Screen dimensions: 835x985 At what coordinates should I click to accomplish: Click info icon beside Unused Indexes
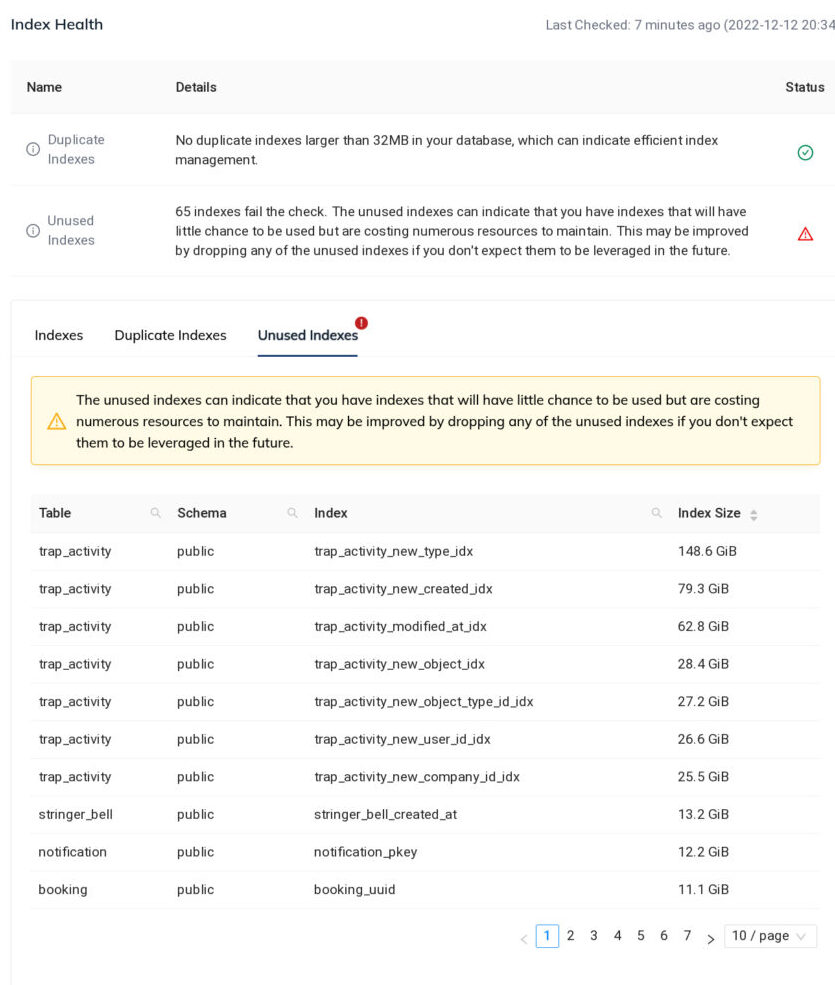pyautogui.click(x=33, y=231)
